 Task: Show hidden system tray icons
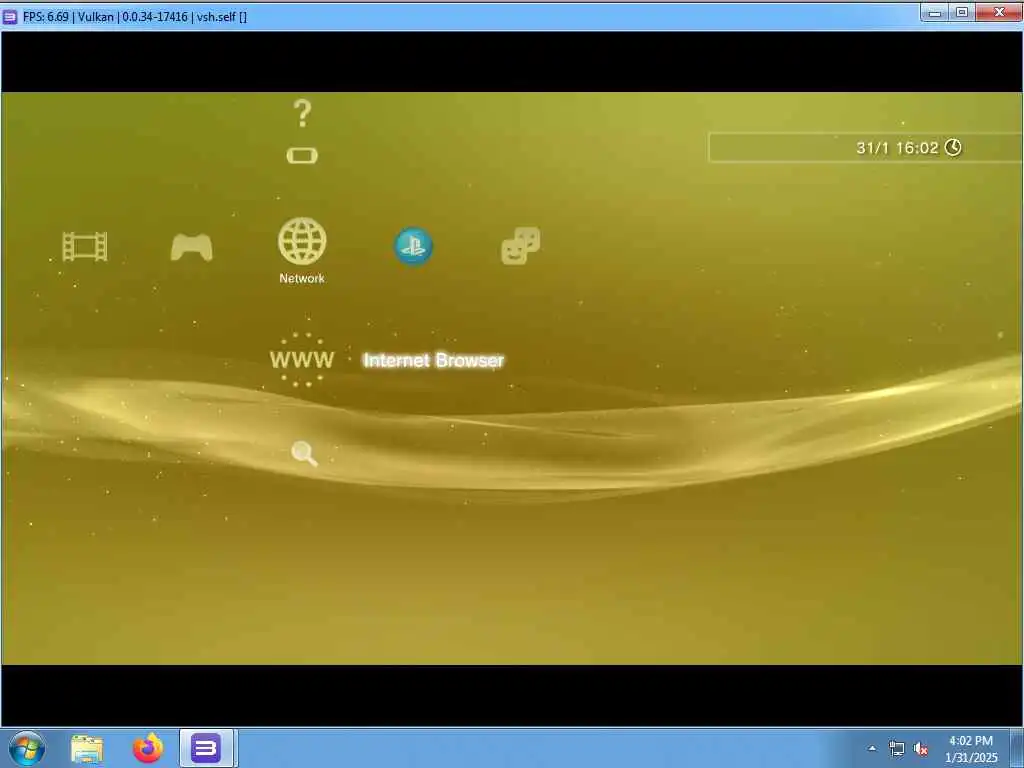click(872, 748)
